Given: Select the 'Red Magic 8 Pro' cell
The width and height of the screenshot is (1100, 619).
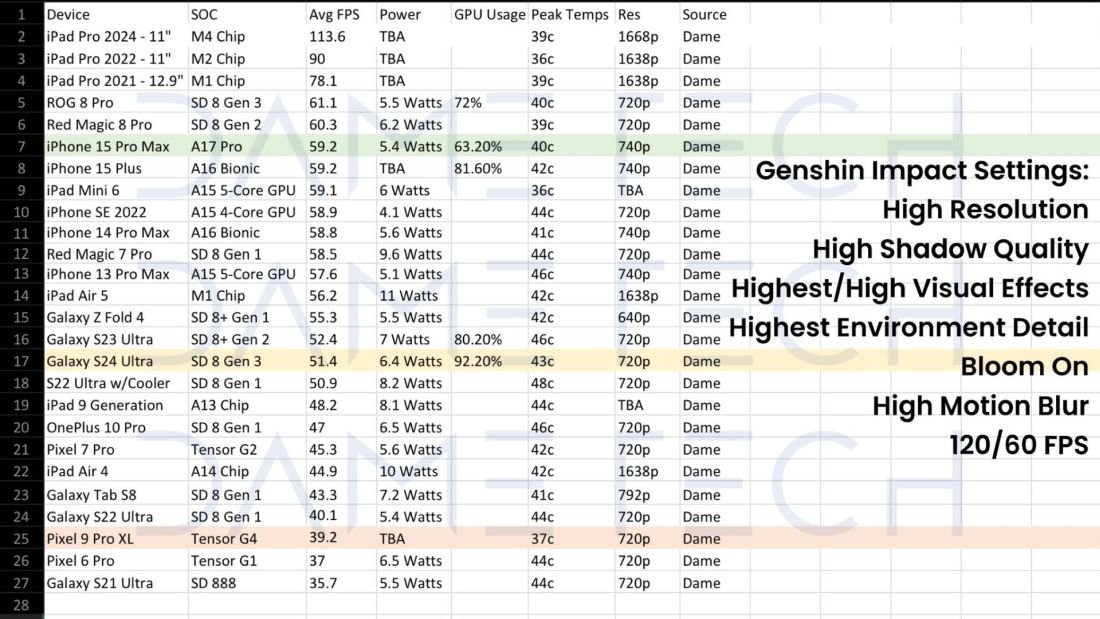Looking at the screenshot, I should pyautogui.click(x=116, y=124).
